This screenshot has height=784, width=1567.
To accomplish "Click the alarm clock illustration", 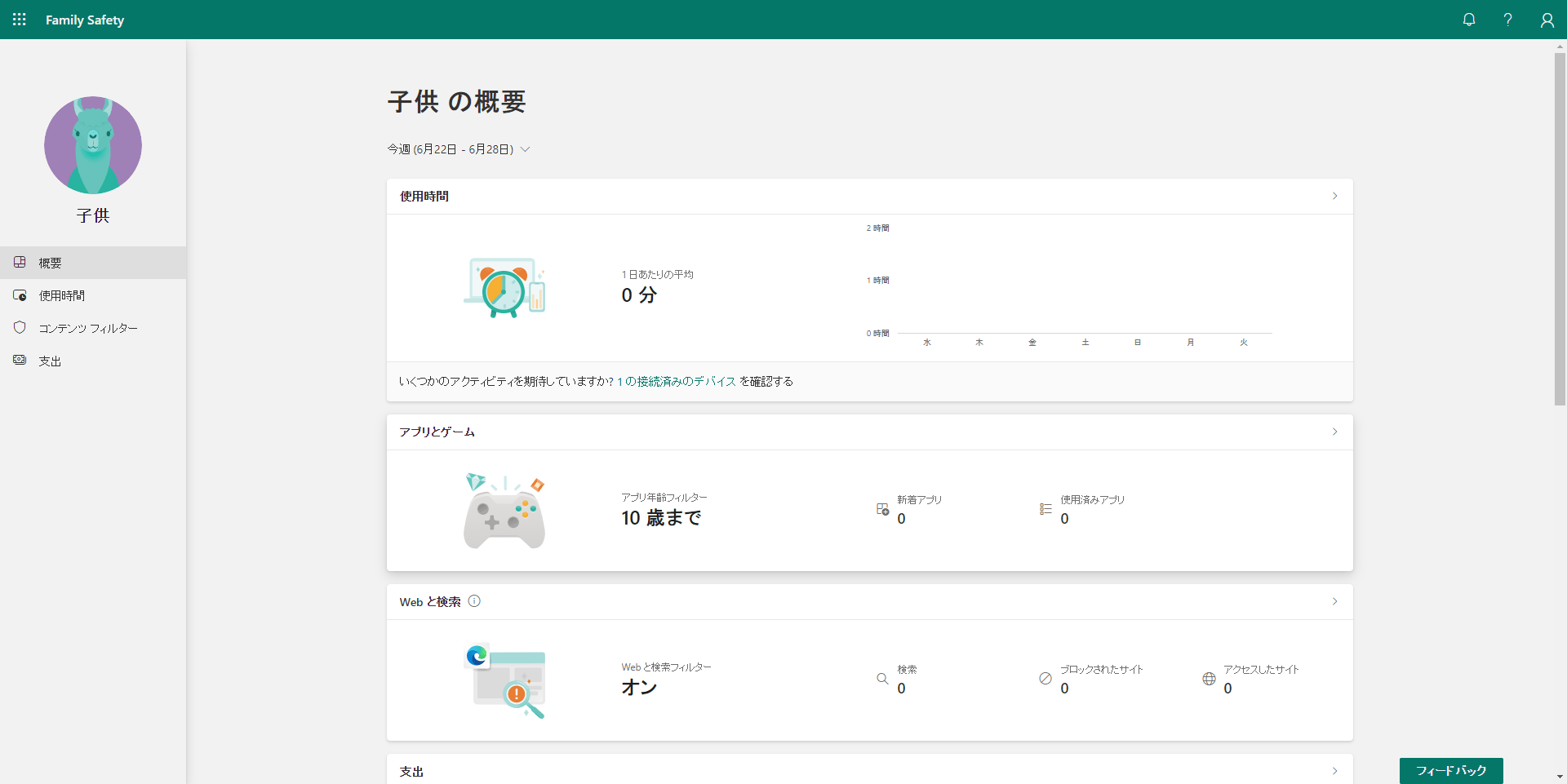I will click(x=504, y=287).
